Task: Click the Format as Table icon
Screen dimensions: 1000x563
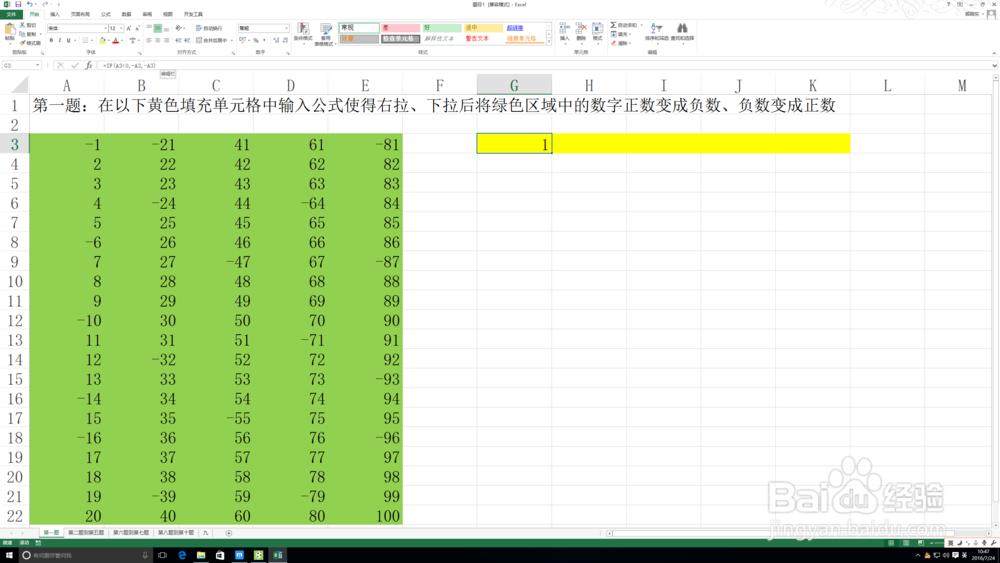Action: (326, 29)
